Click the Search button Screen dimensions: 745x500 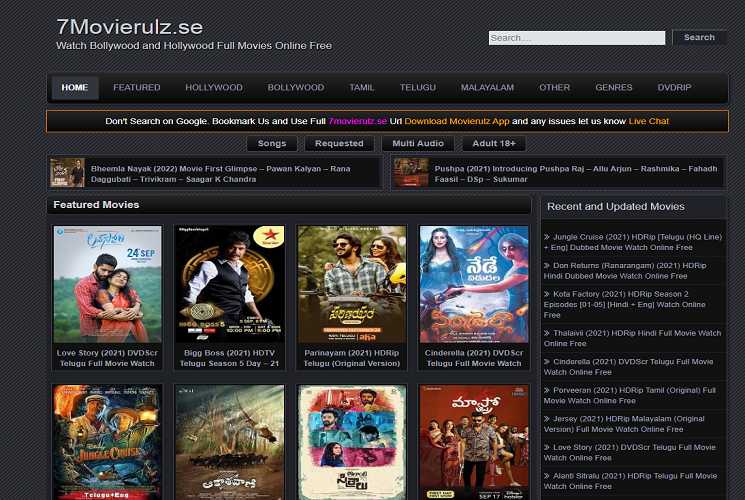(x=699, y=38)
